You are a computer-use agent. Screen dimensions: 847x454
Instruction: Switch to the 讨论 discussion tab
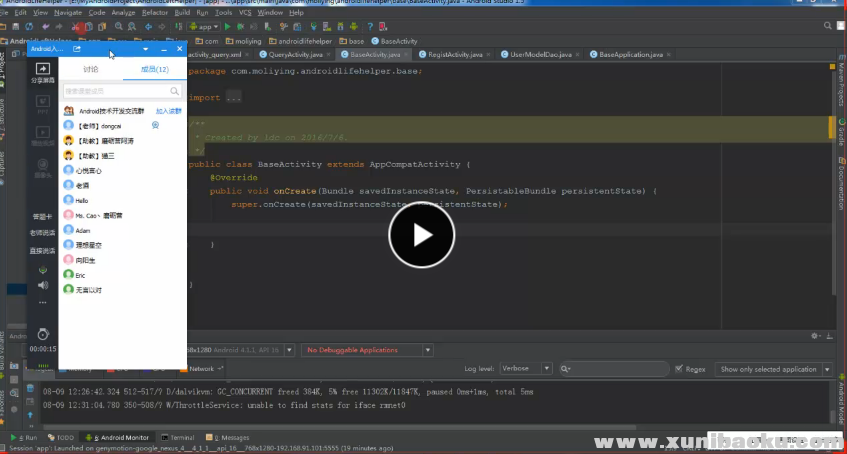[91, 69]
